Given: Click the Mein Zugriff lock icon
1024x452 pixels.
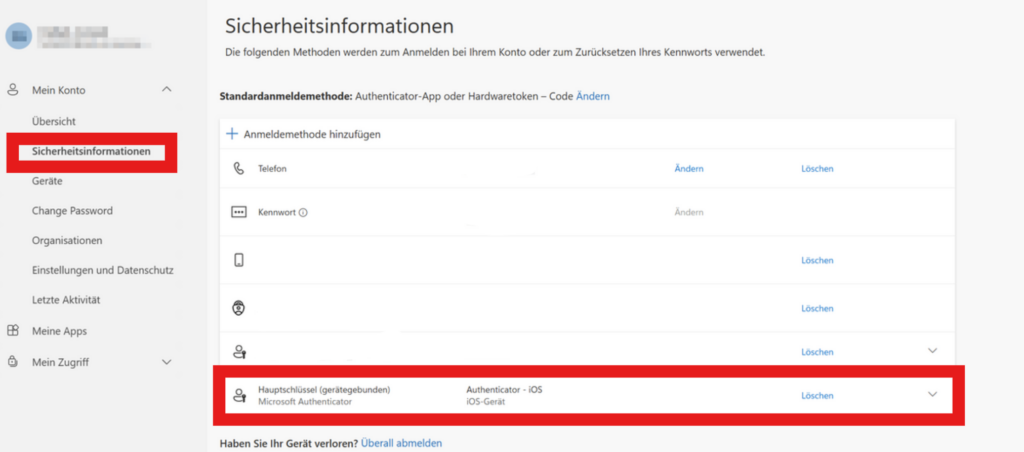Looking at the screenshot, I should pos(13,361).
